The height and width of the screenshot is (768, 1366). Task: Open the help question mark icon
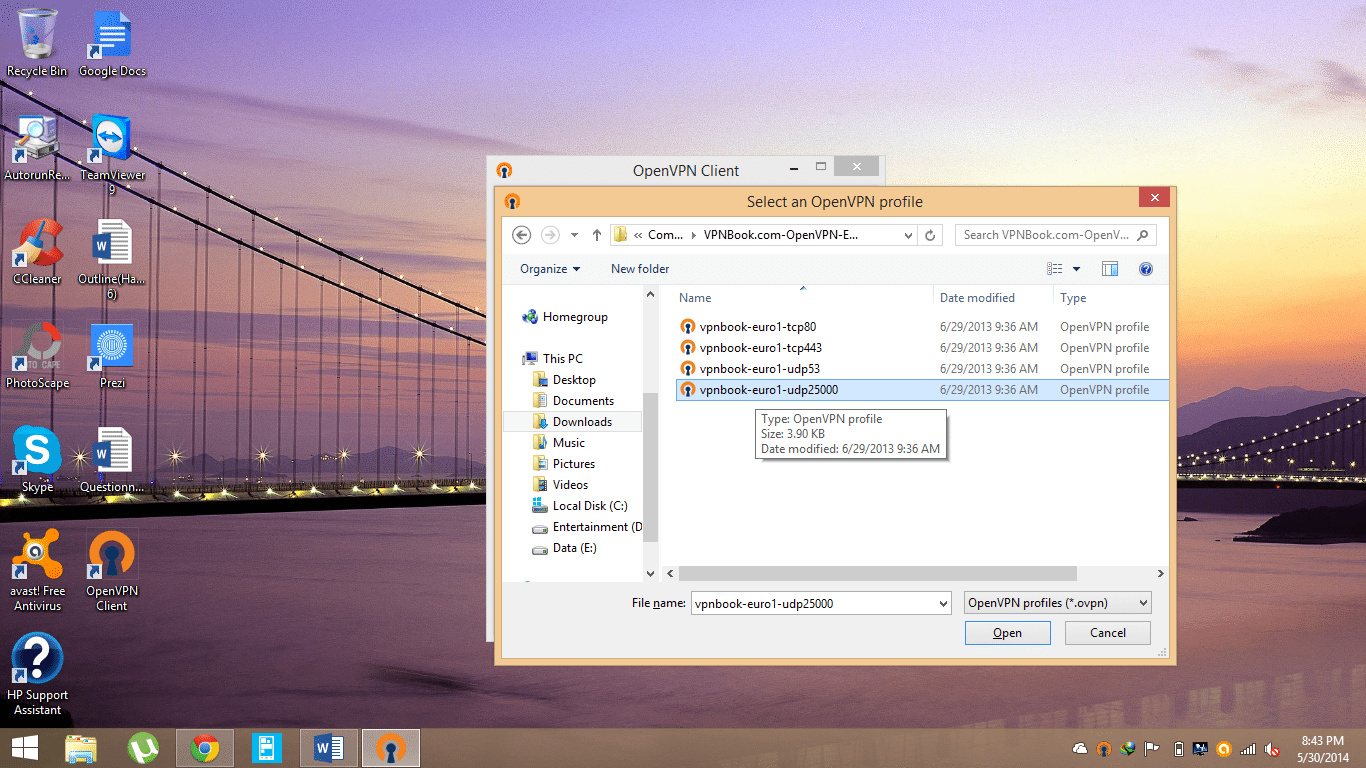(x=1146, y=269)
